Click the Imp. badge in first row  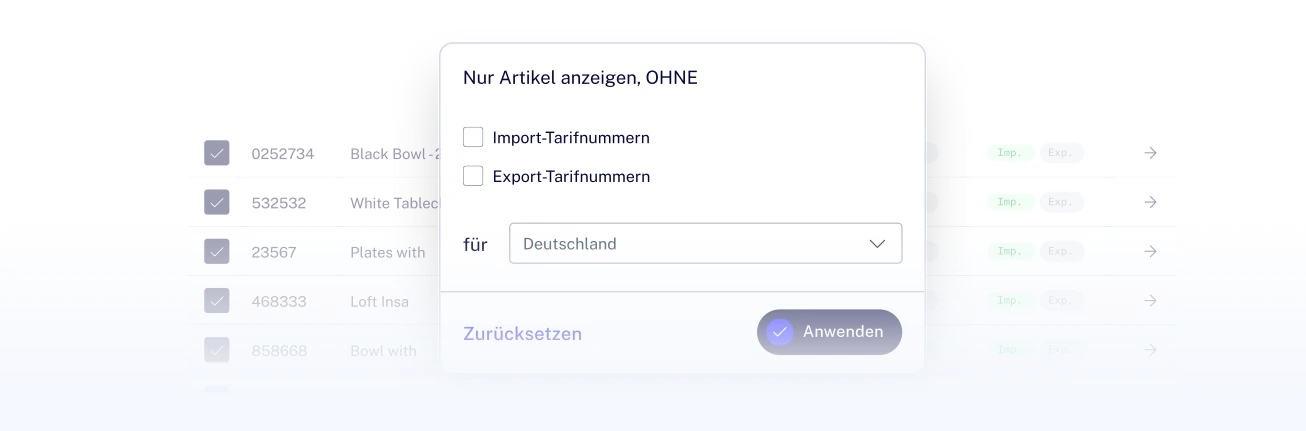1009,153
